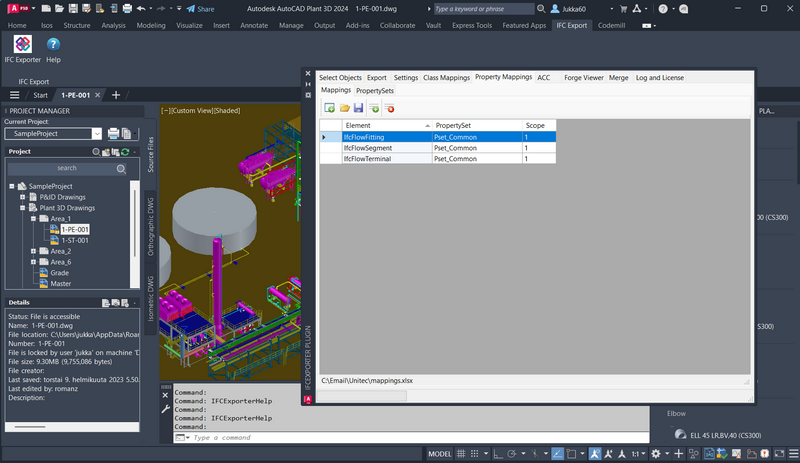
Task: Expand the Area_2 folder
Action: click(x=33, y=251)
